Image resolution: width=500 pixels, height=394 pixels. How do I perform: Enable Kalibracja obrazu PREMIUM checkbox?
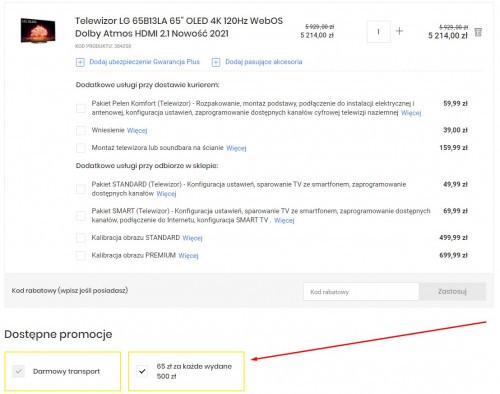(x=81, y=256)
